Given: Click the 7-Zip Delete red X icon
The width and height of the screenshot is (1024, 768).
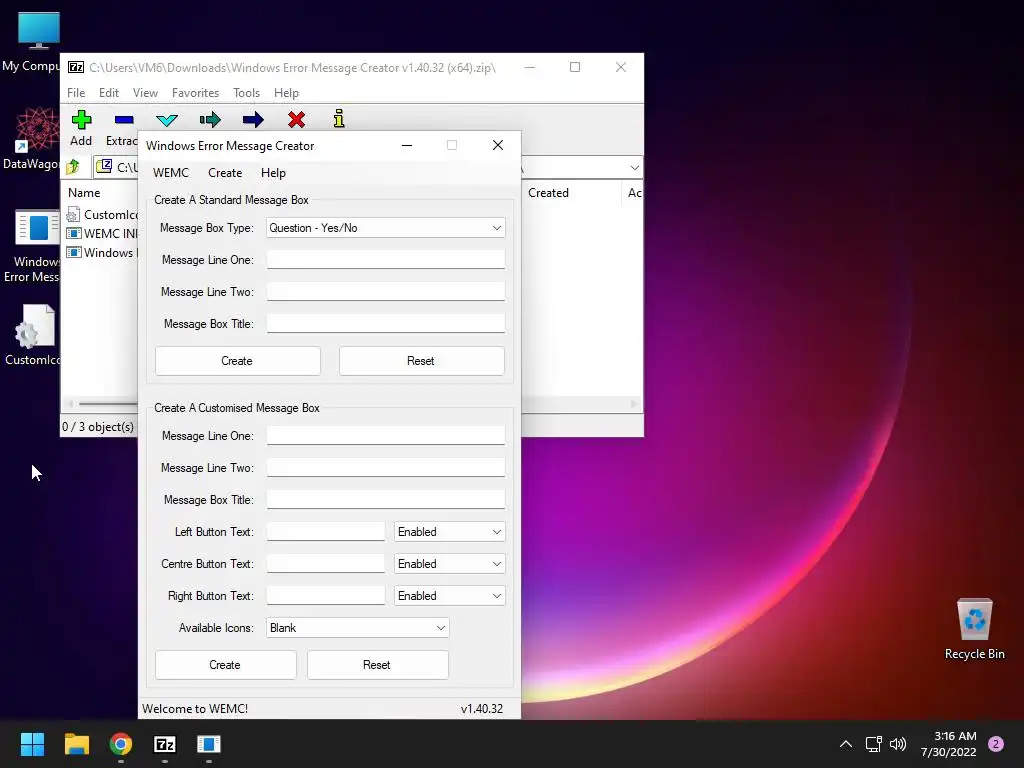Looking at the screenshot, I should click(x=296, y=120).
